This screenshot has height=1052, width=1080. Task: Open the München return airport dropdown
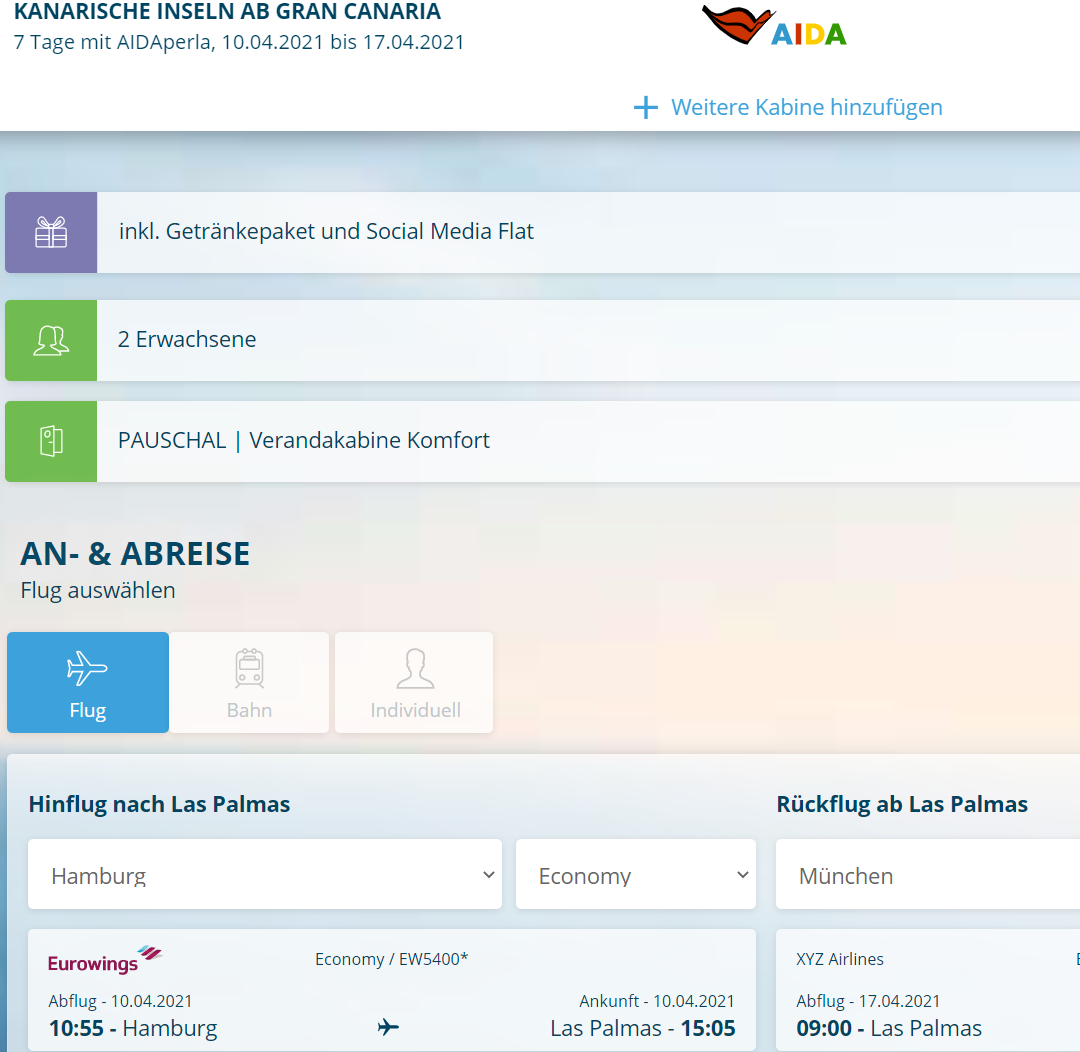[x=928, y=875]
